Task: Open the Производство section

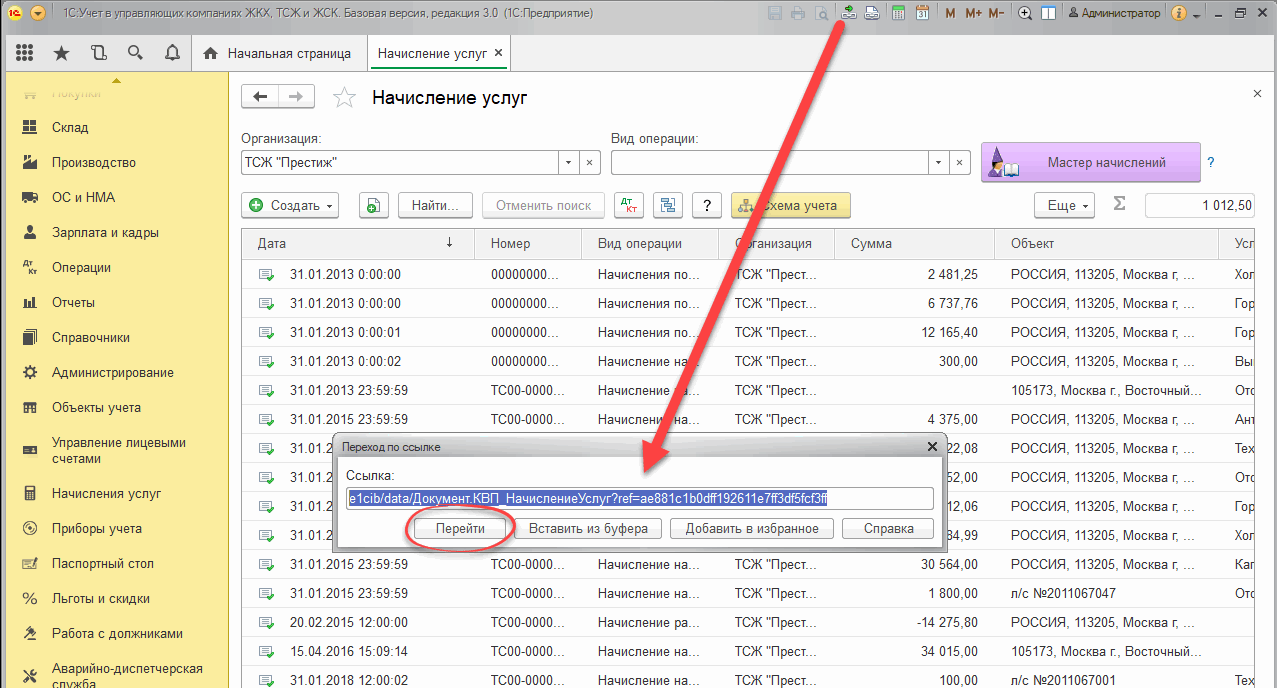Action: coord(94,162)
